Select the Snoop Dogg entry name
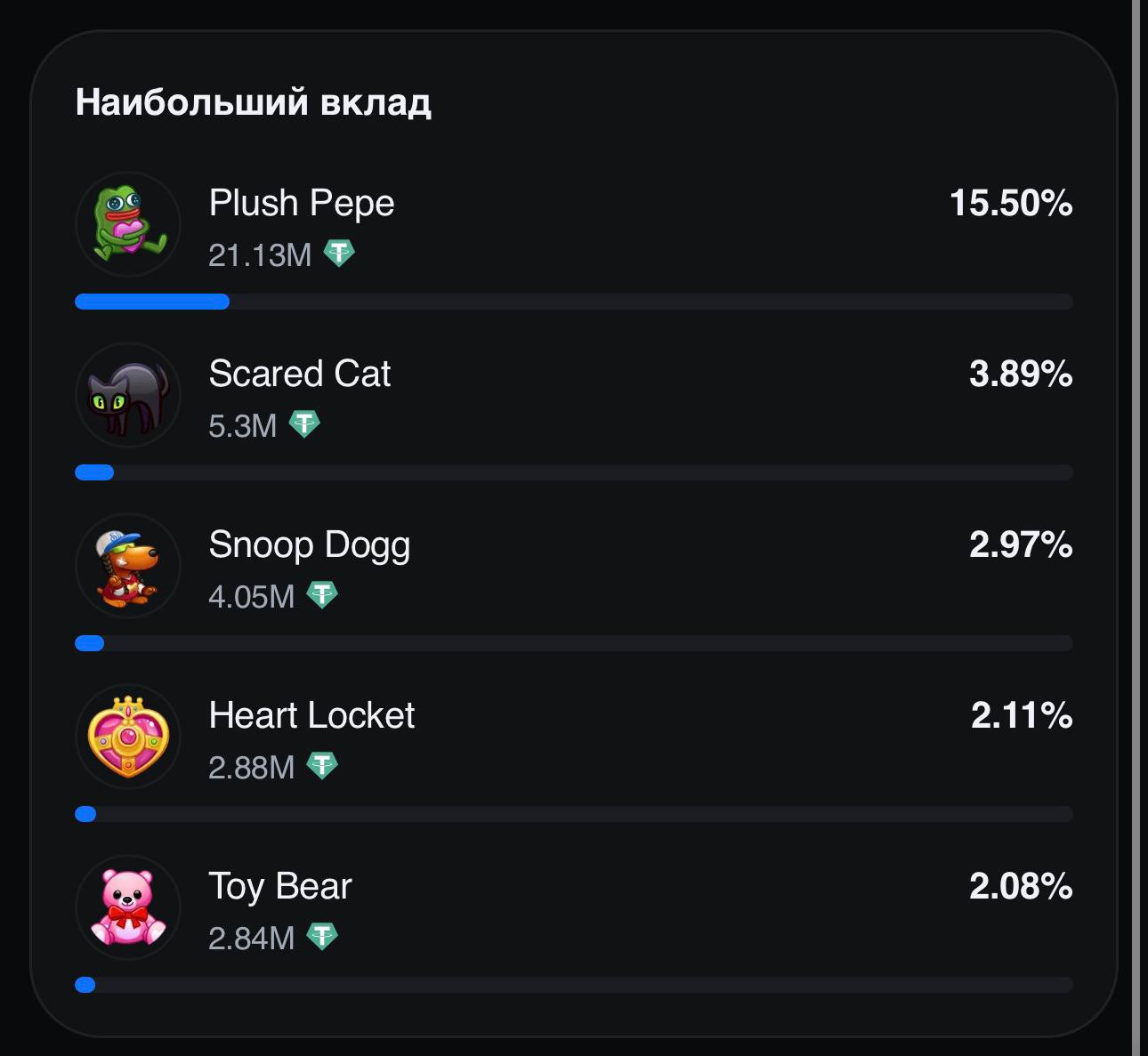 (310, 545)
